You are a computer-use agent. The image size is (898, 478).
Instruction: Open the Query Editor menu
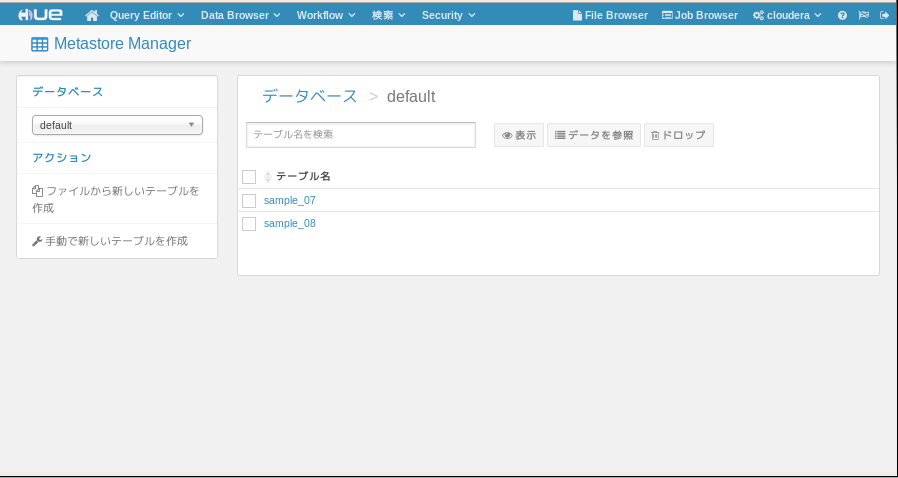pyautogui.click(x=147, y=15)
